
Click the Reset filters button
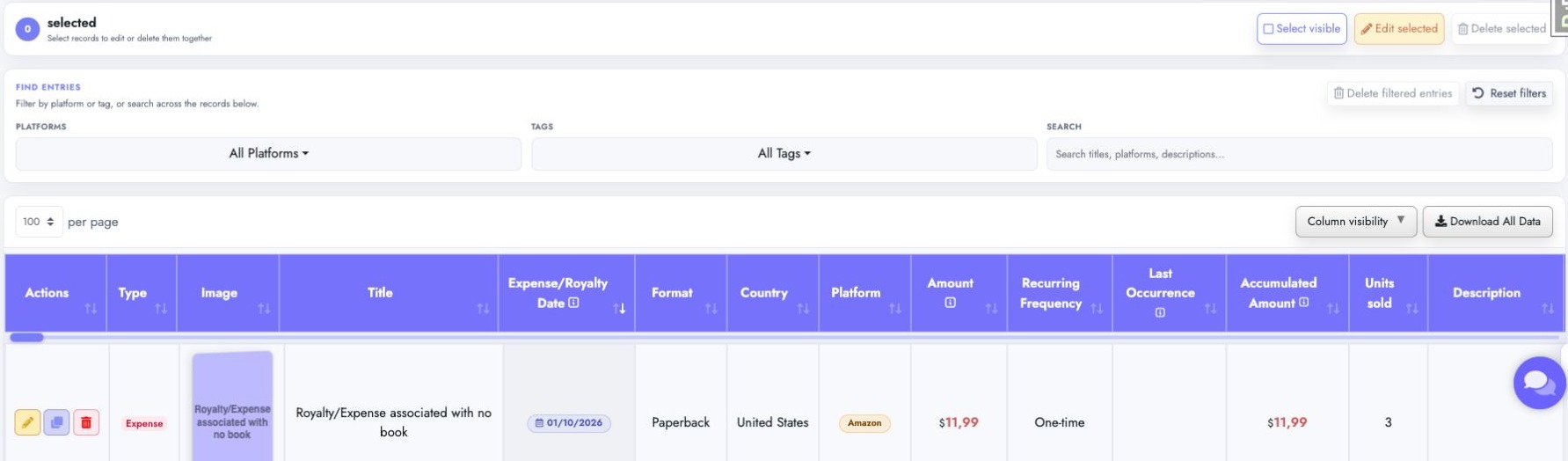point(1509,93)
